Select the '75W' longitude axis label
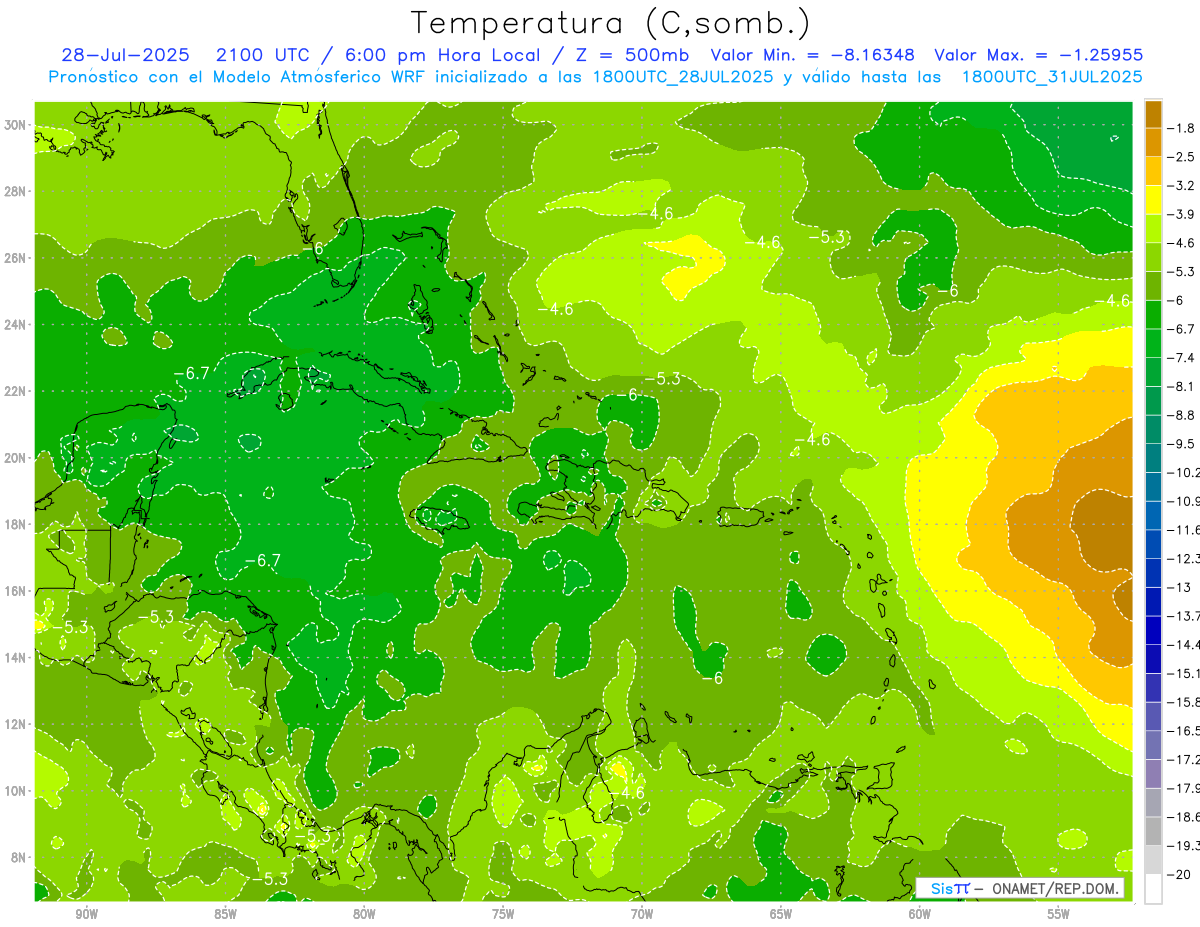 pyautogui.click(x=503, y=914)
